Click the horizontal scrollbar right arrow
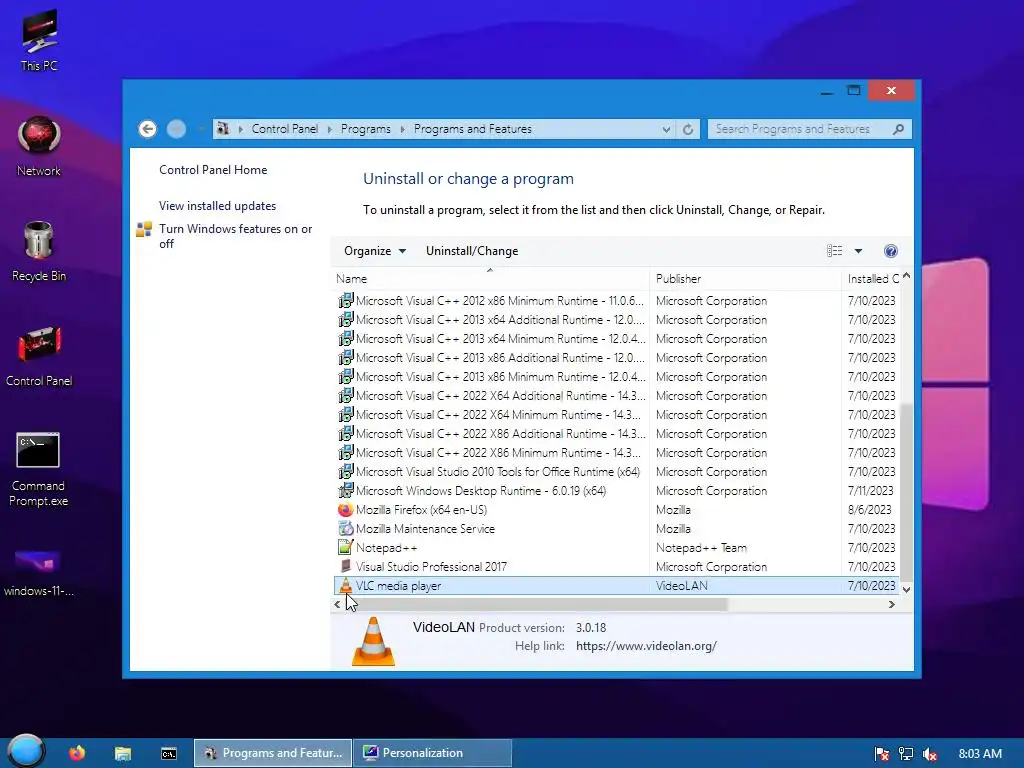Screen dimensions: 1024x768 click(x=891, y=605)
